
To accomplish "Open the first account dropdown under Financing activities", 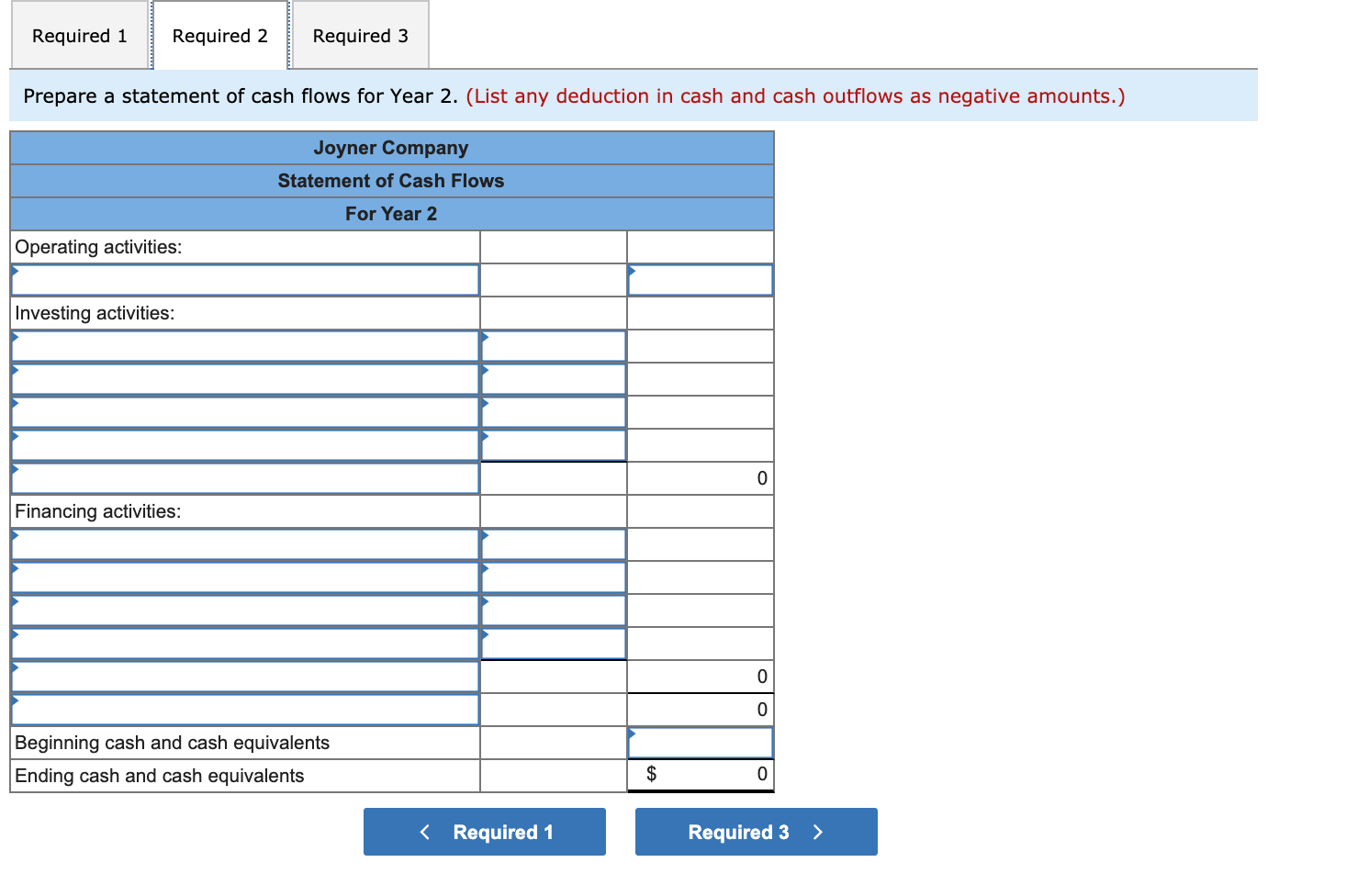I will pos(244,544).
